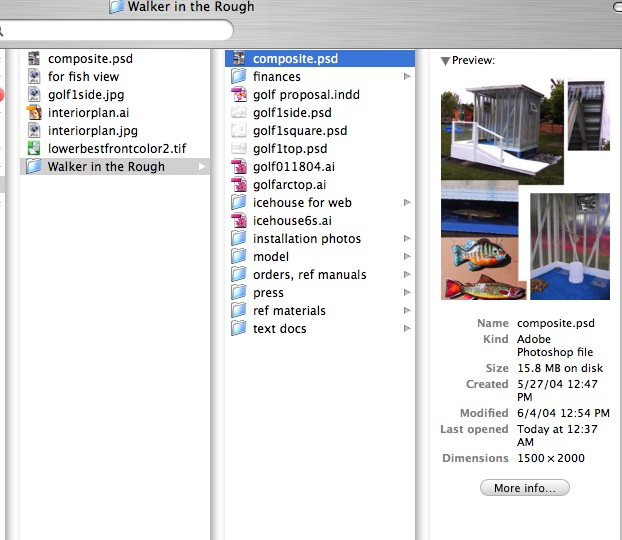Collapse the Preview disclosure triangle

point(445,61)
